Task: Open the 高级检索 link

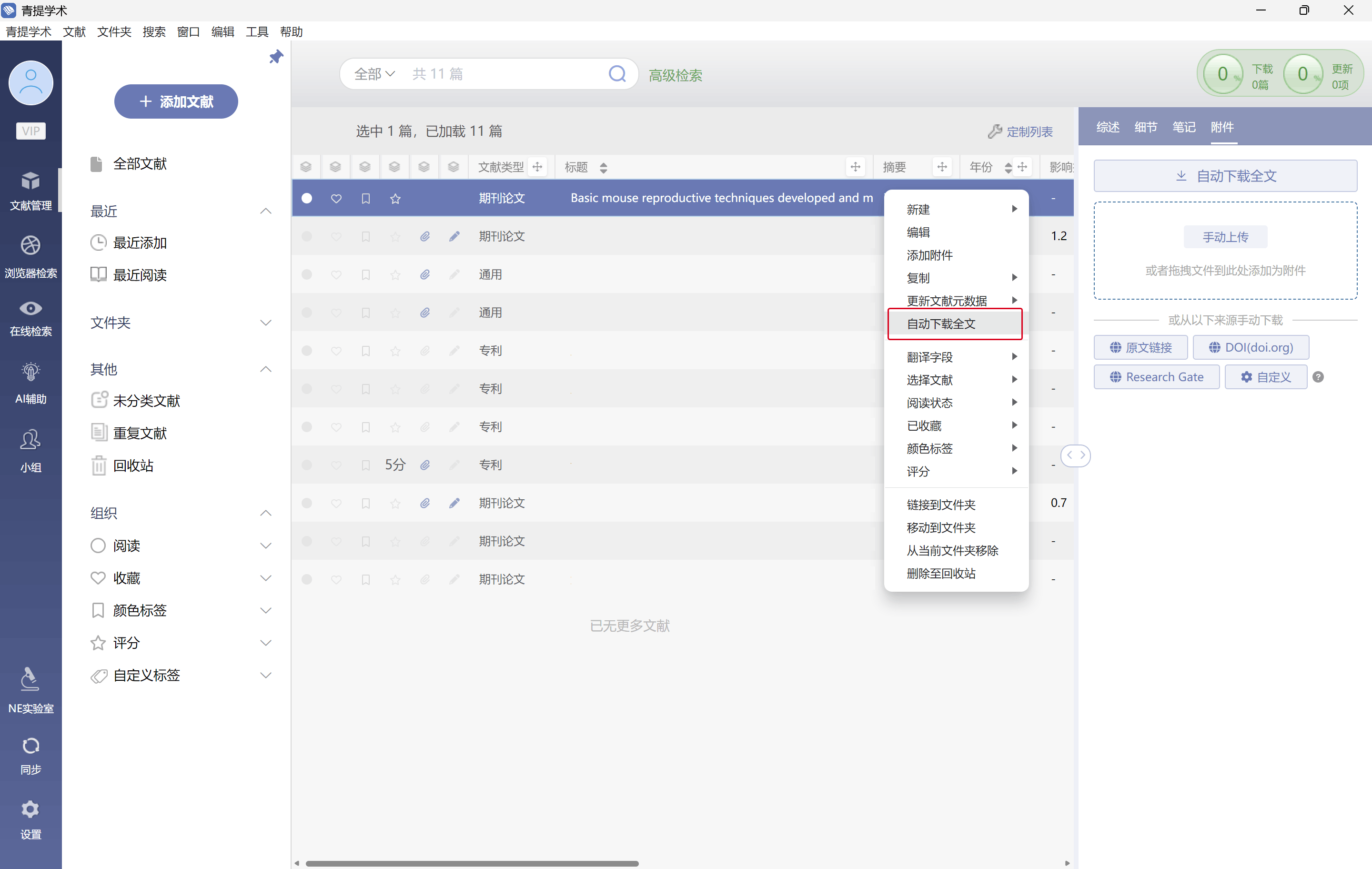Action: click(x=675, y=75)
